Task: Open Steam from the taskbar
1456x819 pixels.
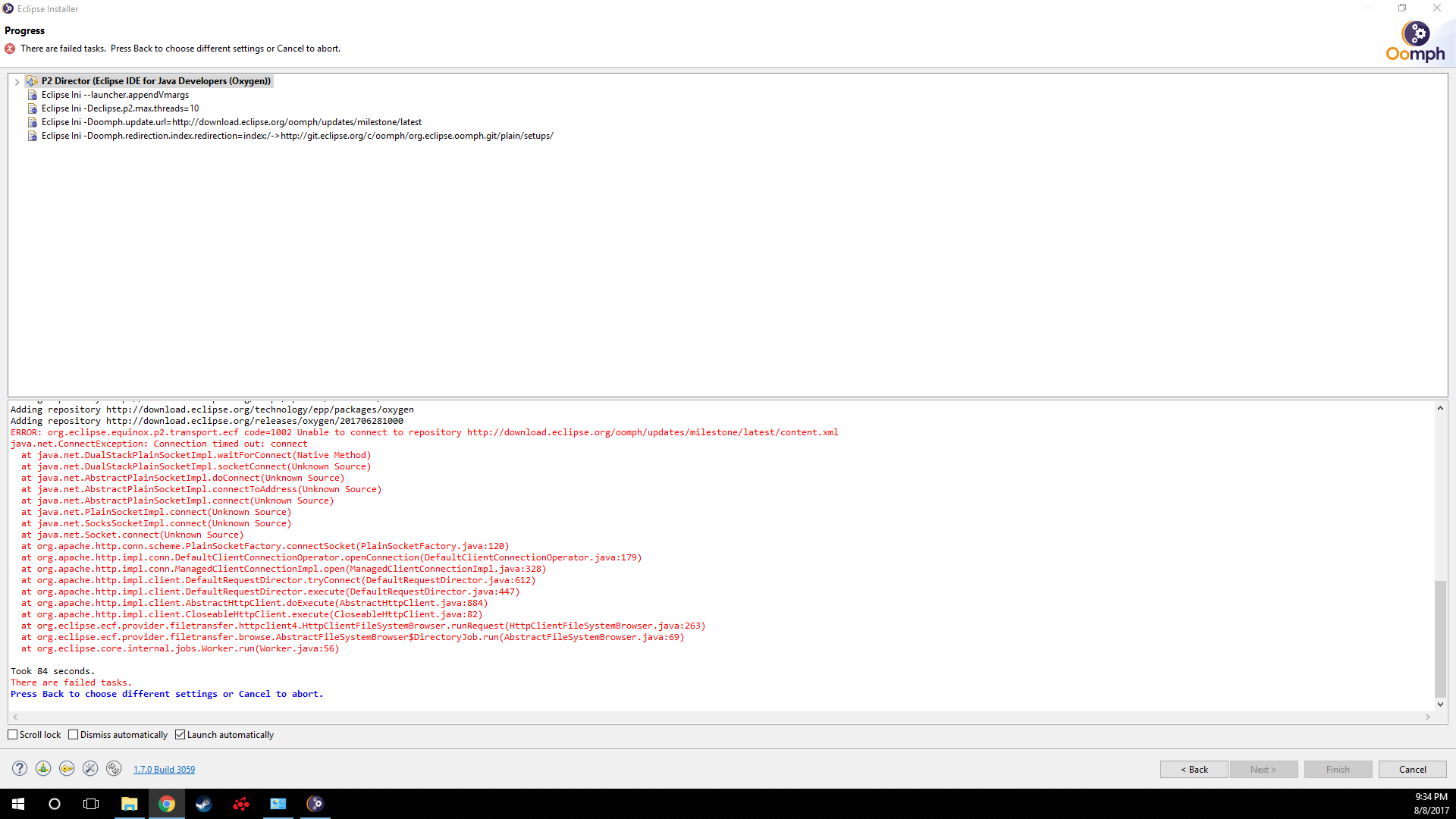Action: coord(203,804)
